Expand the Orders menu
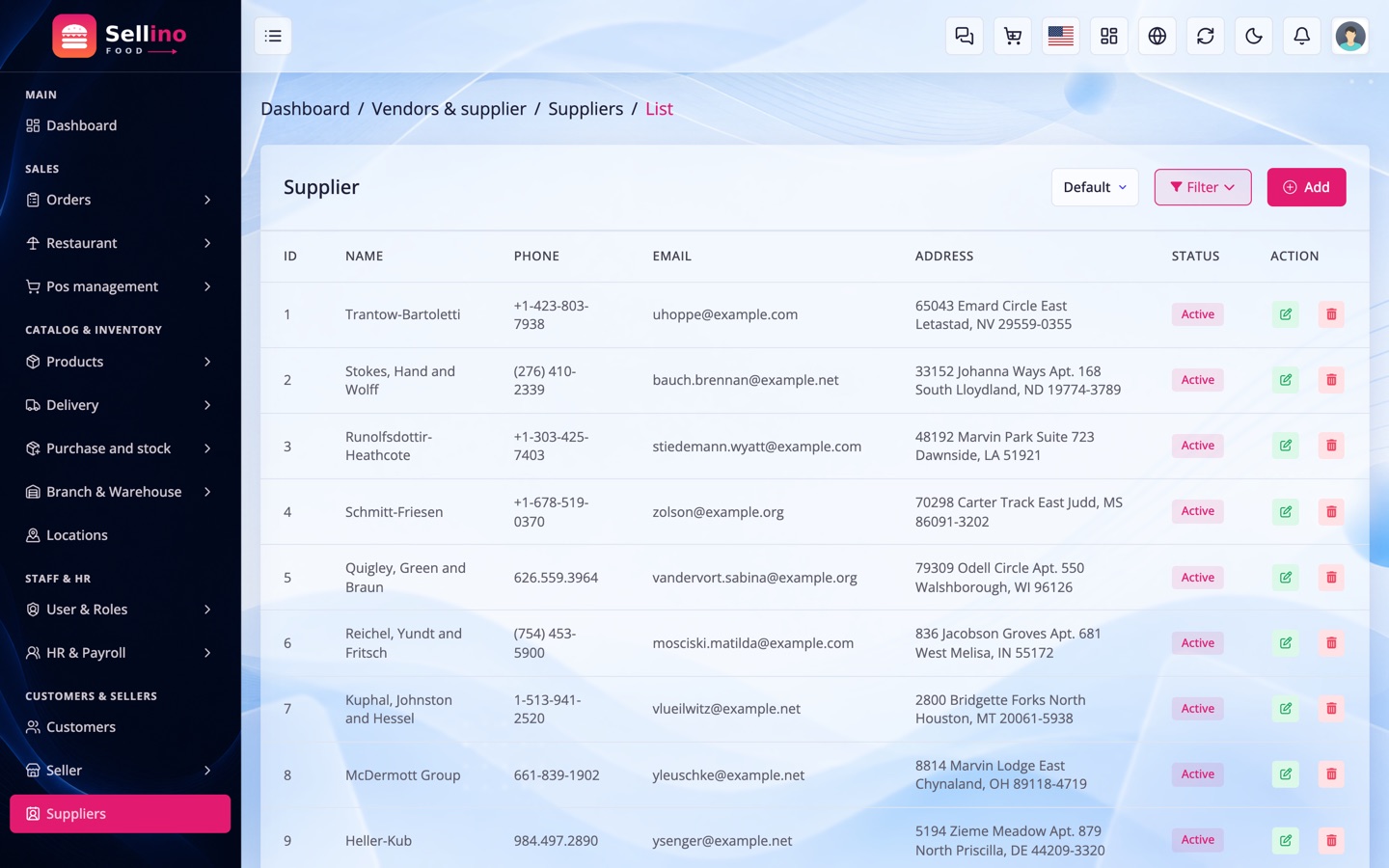The width and height of the screenshot is (1389, 868). point(120,200)
